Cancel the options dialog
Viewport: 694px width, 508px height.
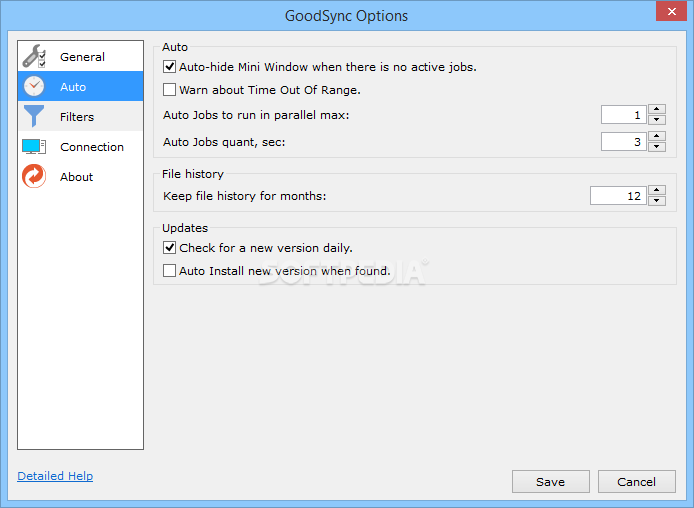coord(636,481)
